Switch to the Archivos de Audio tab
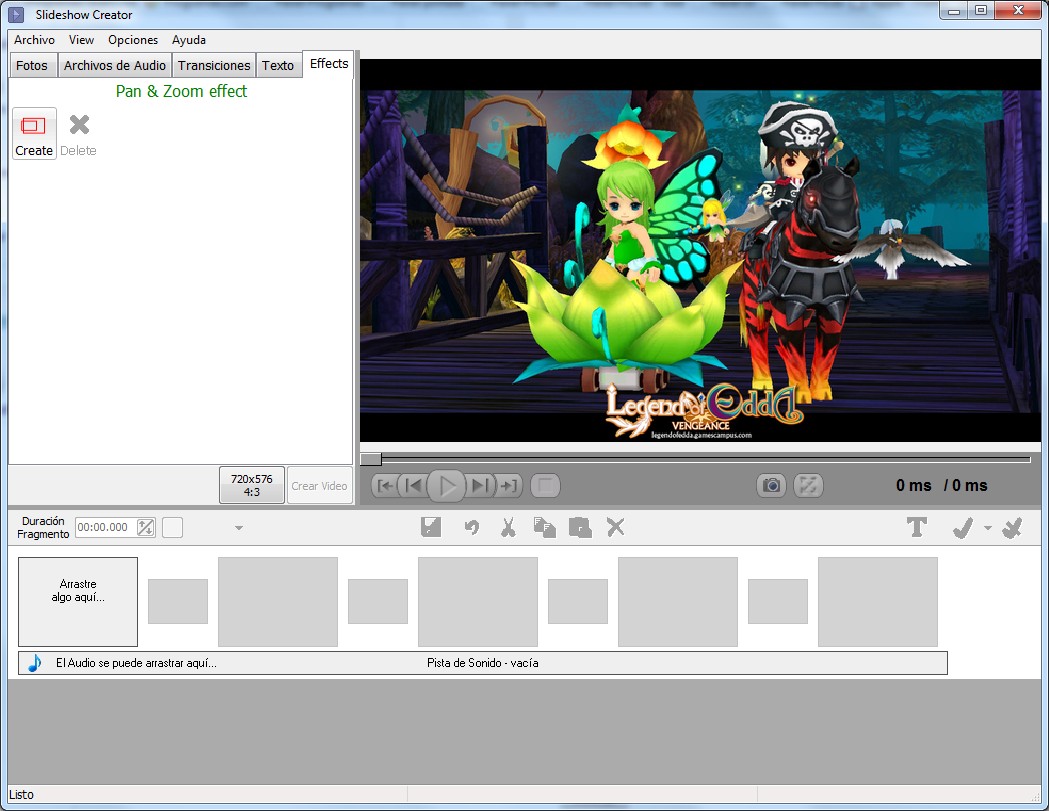Screen dimensions: 1049x811 [x=115, y=66]
